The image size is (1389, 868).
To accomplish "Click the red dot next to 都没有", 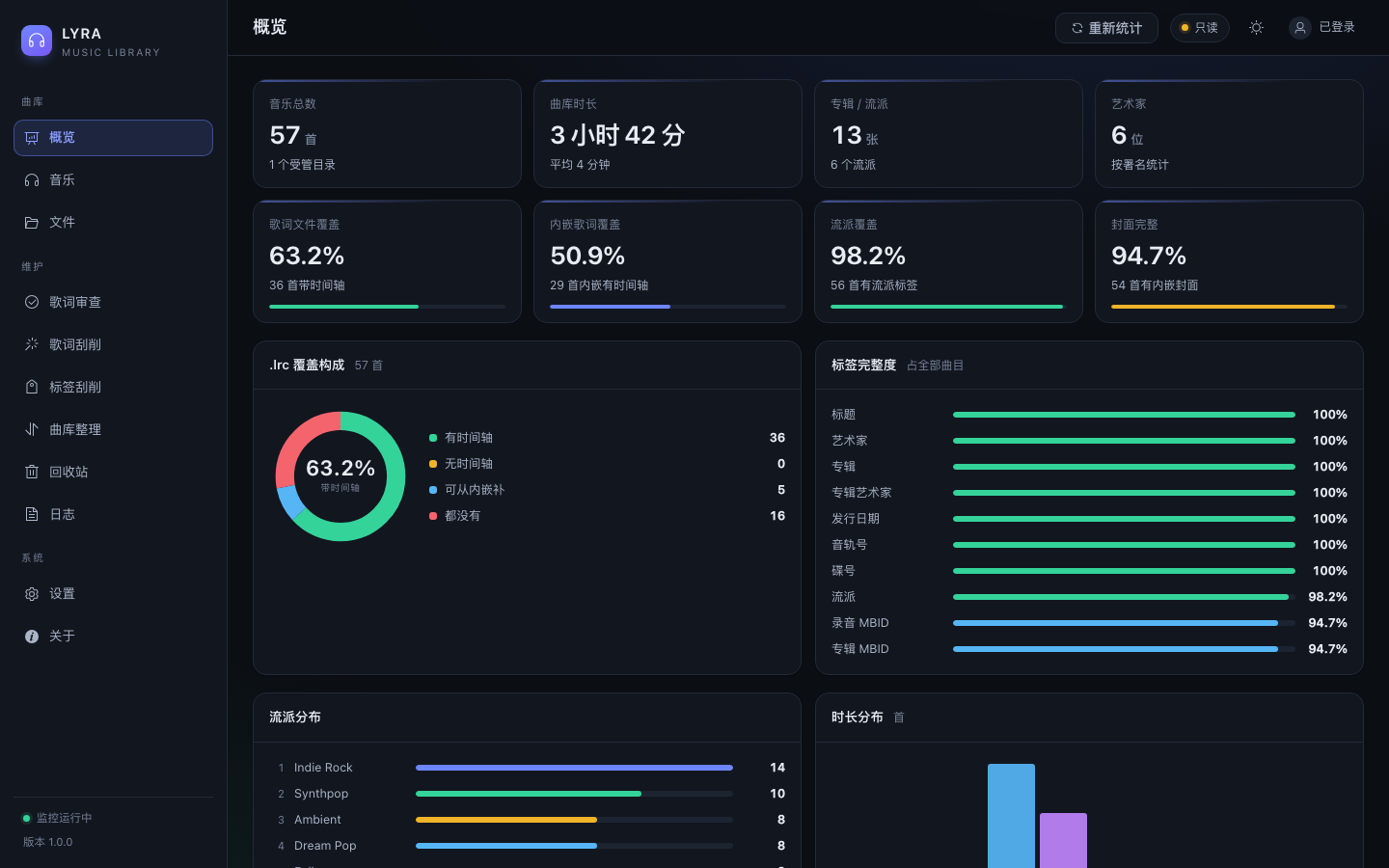I will [x=433, y=516].
